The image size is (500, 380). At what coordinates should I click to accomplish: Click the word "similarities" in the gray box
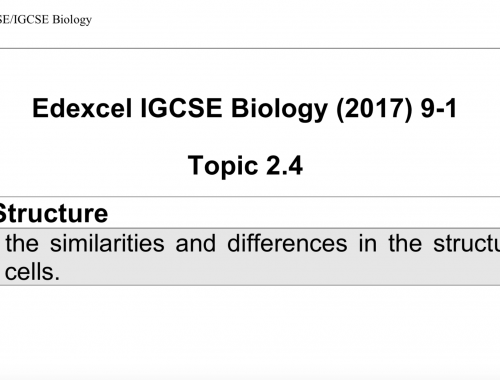coord(107,243)
